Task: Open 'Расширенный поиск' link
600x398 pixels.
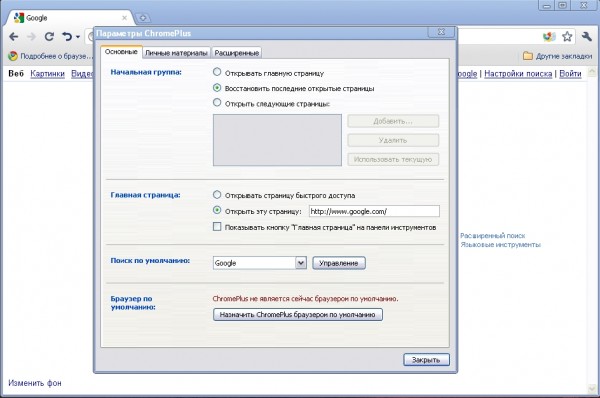Action: (492, 236)
